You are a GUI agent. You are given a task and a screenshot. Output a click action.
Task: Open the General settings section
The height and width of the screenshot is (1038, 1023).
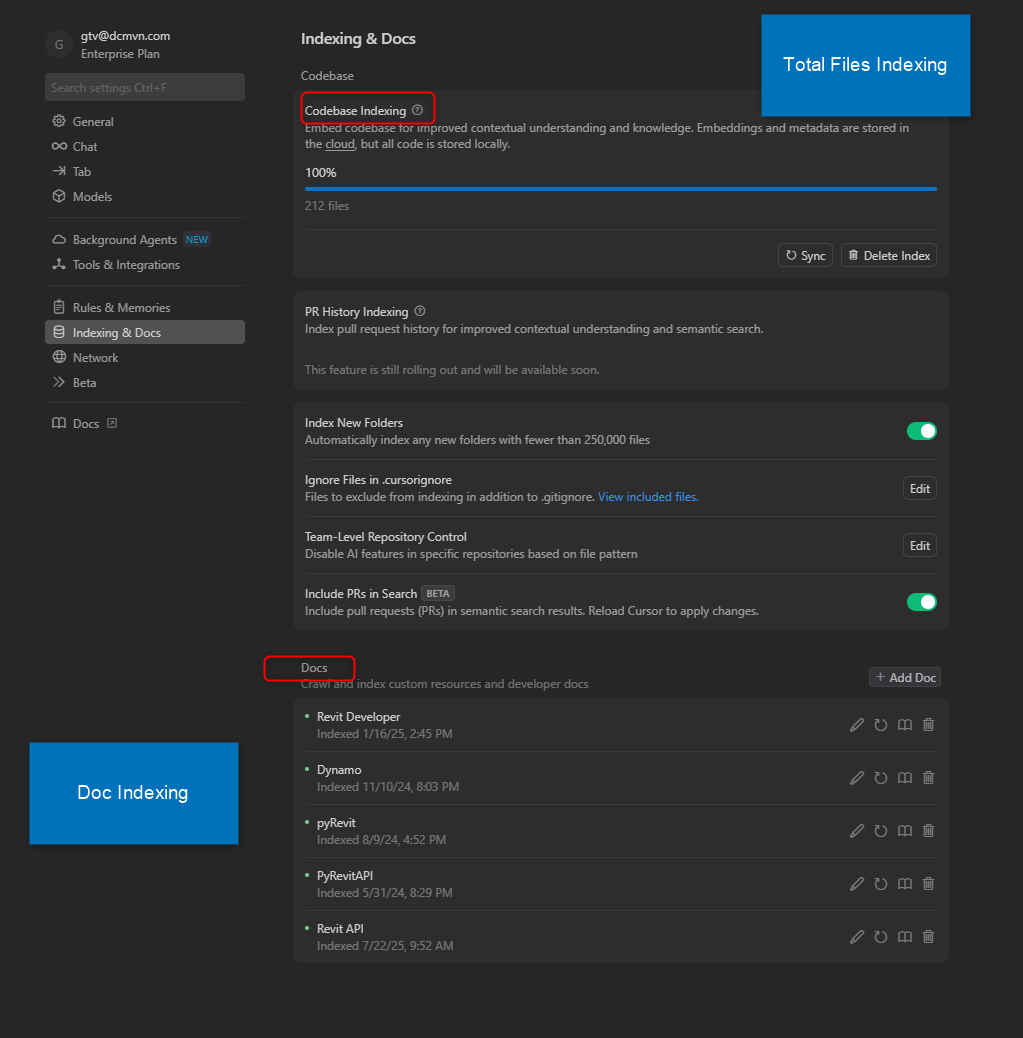[x=93, y=122]
